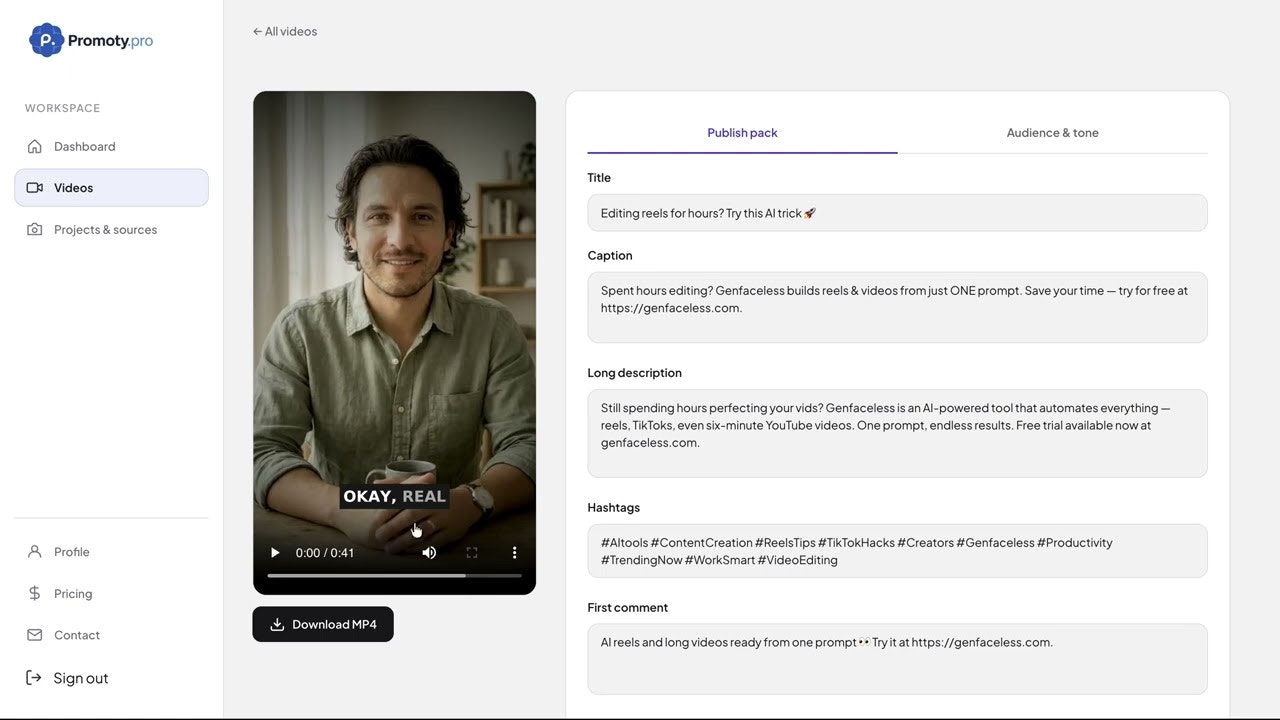
Task: Click the Sign out arrow icon
Action: click(34, 678)
